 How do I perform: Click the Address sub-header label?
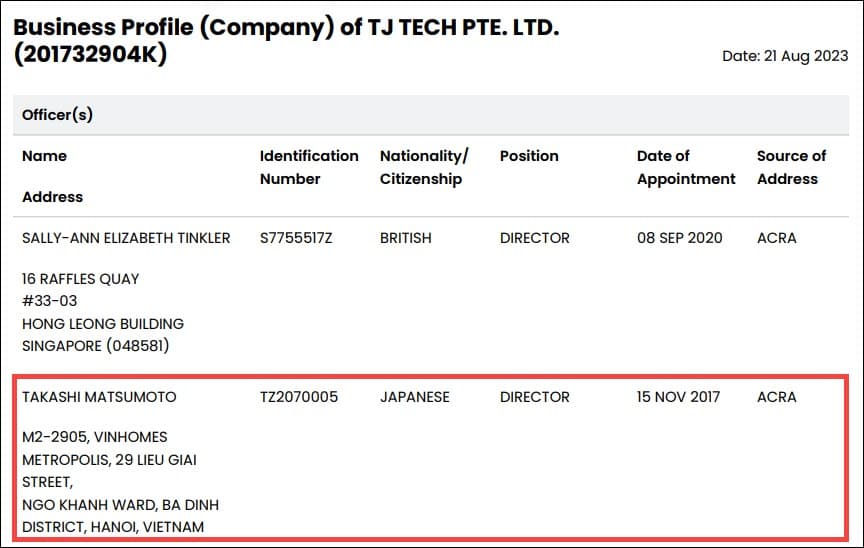point(52,197)
